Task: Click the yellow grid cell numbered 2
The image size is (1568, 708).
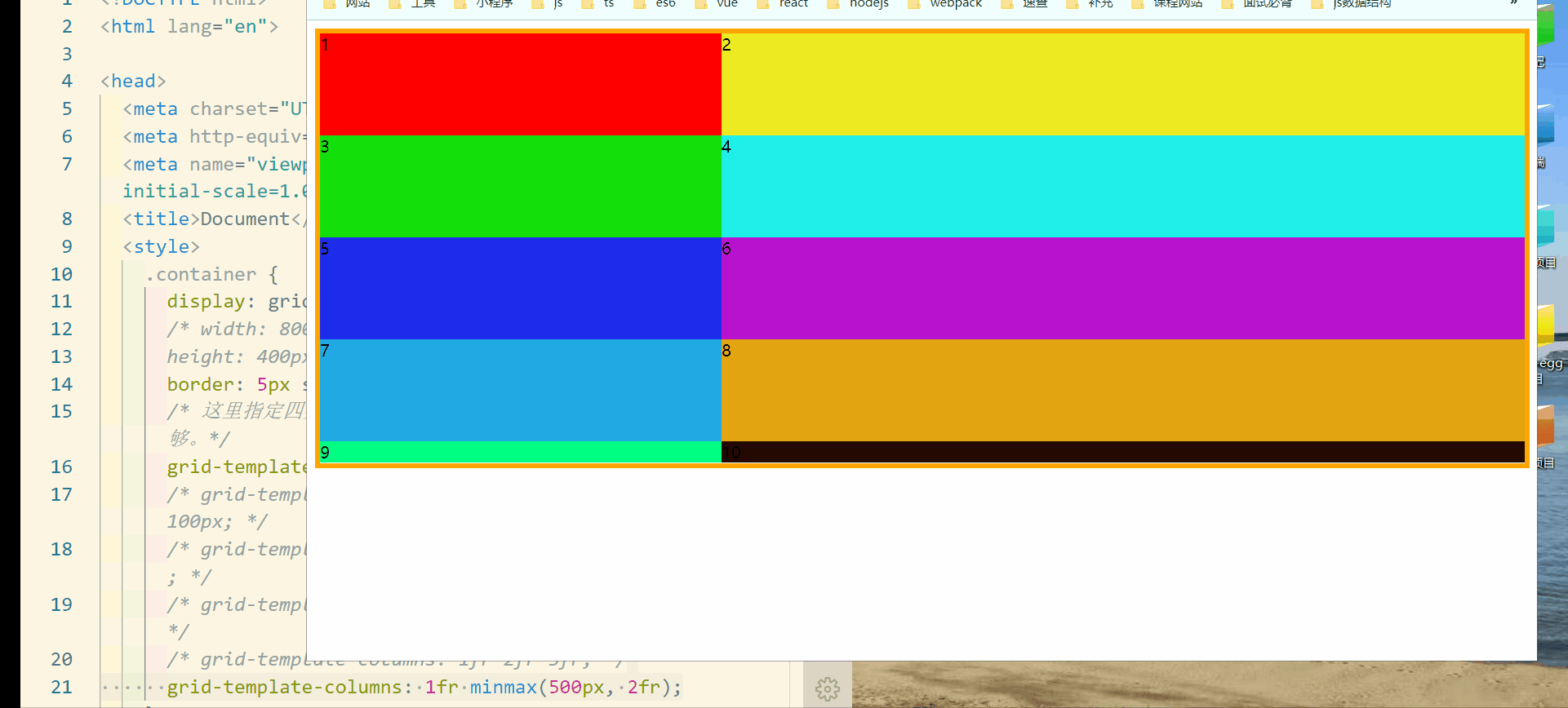Action: pyautogui.click(x=1123, y=84)
